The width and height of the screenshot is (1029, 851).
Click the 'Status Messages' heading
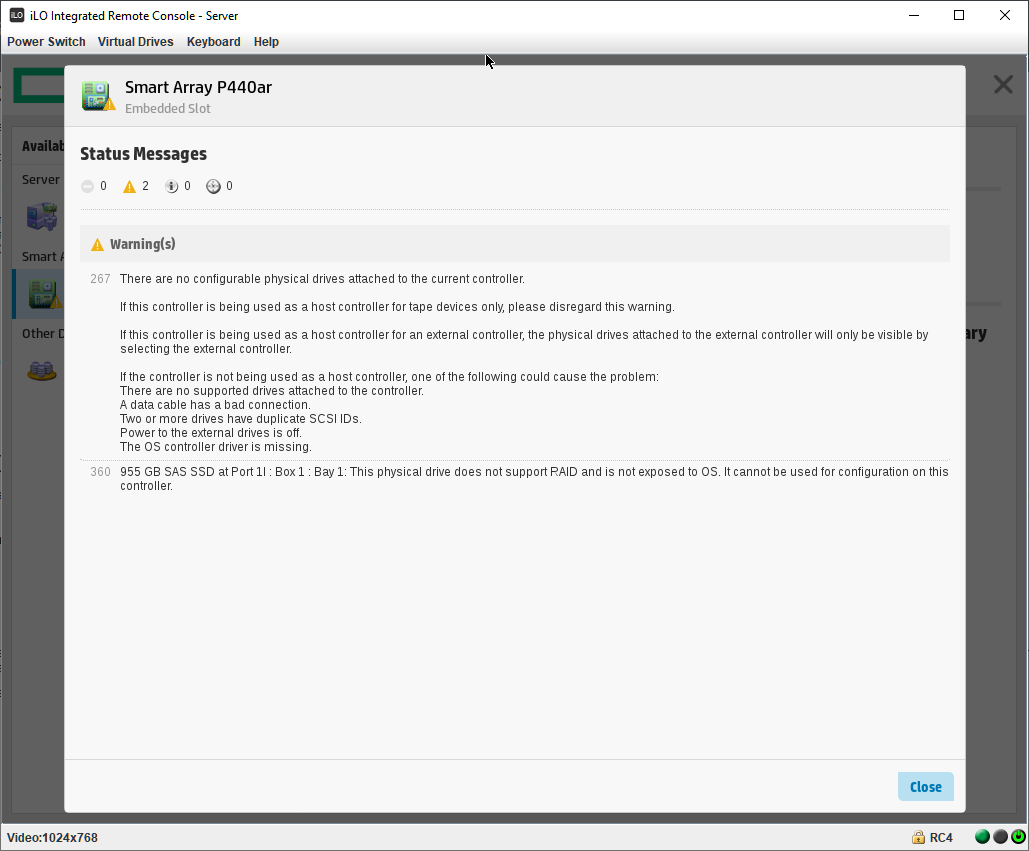pos(143,154)
